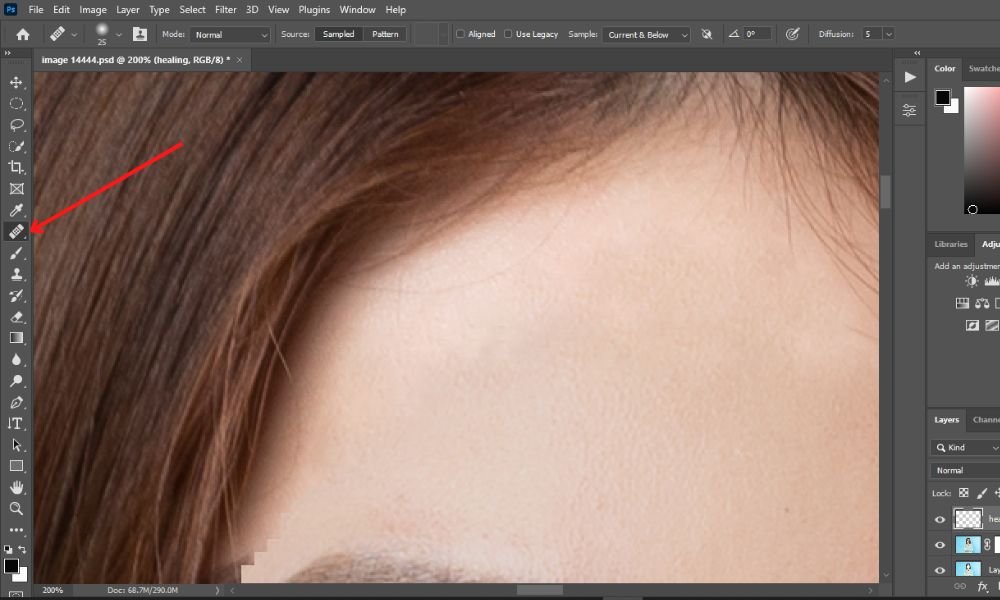Toggle lock image pixels brush icon
The width and height of the screenshot is (1000, 600).
point(982,493)
